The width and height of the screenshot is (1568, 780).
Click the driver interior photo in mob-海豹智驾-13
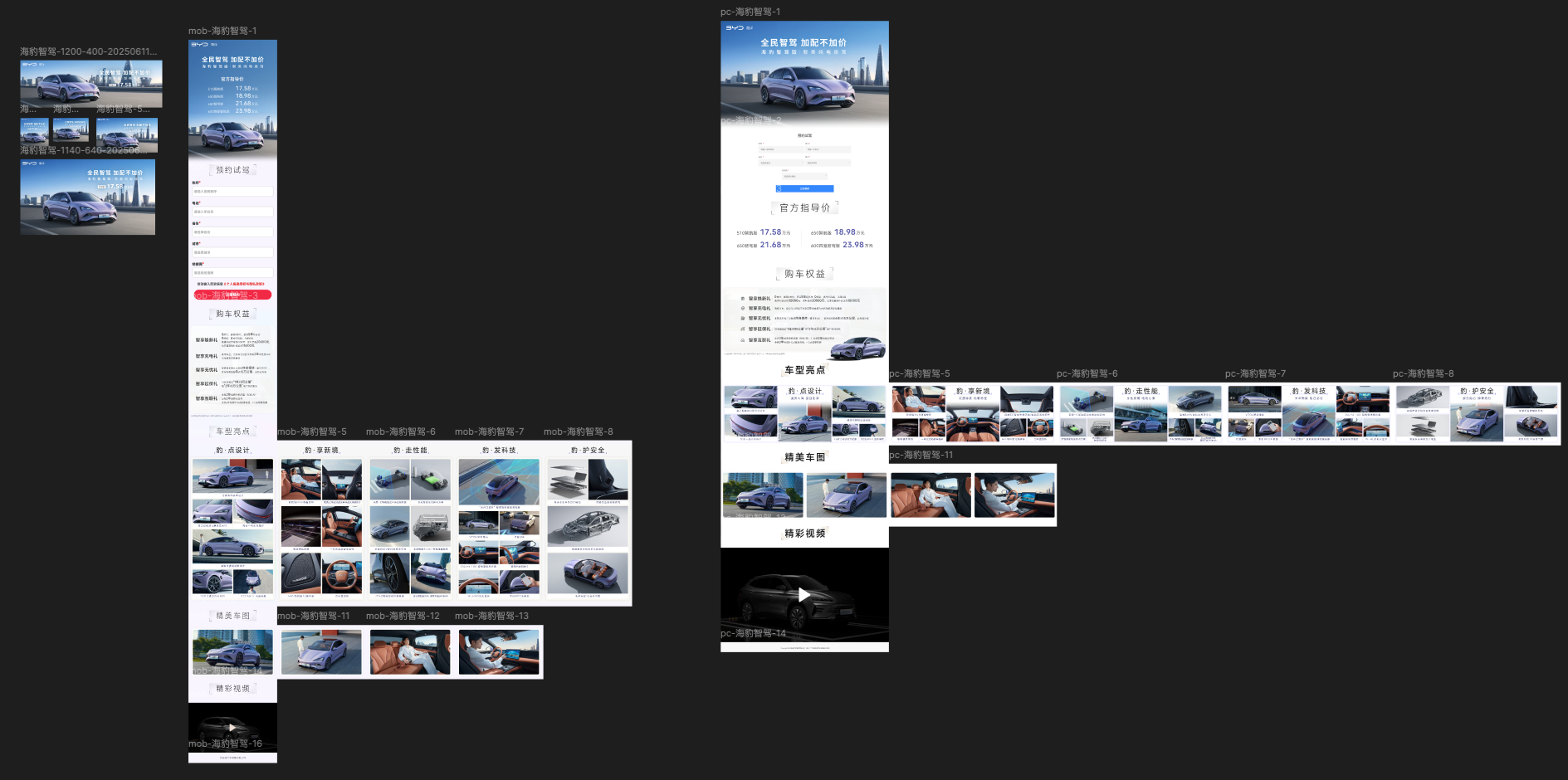[499, 652]
